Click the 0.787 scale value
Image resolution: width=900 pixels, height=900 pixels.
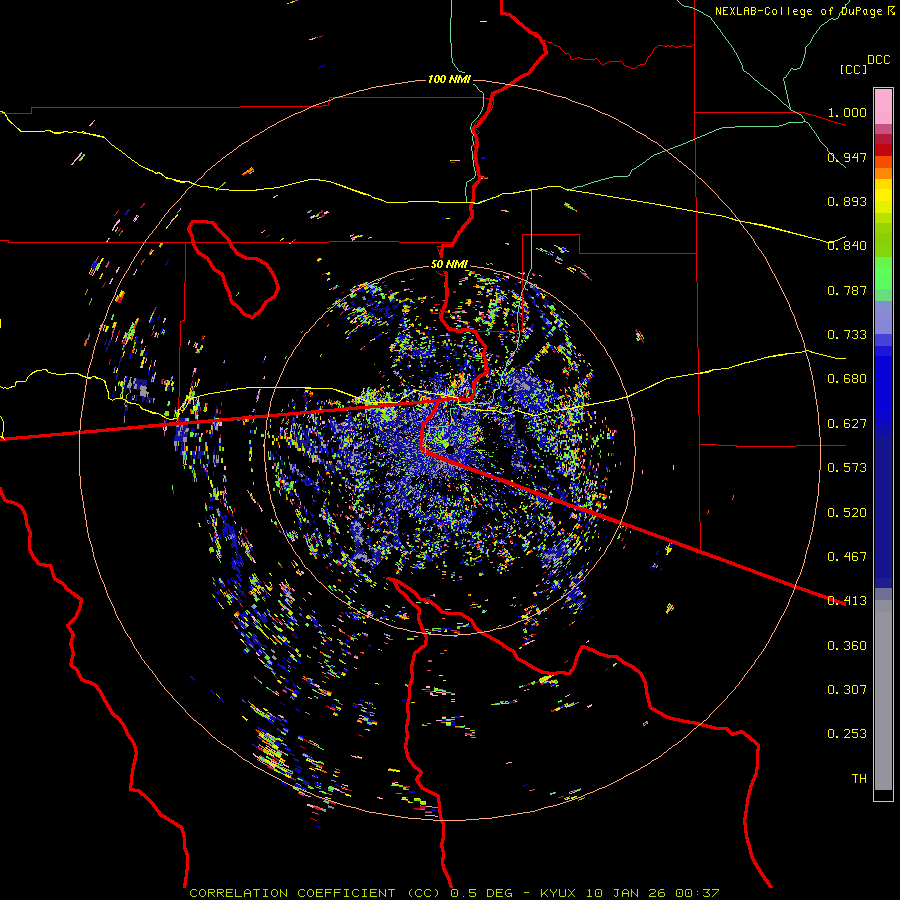847,290
